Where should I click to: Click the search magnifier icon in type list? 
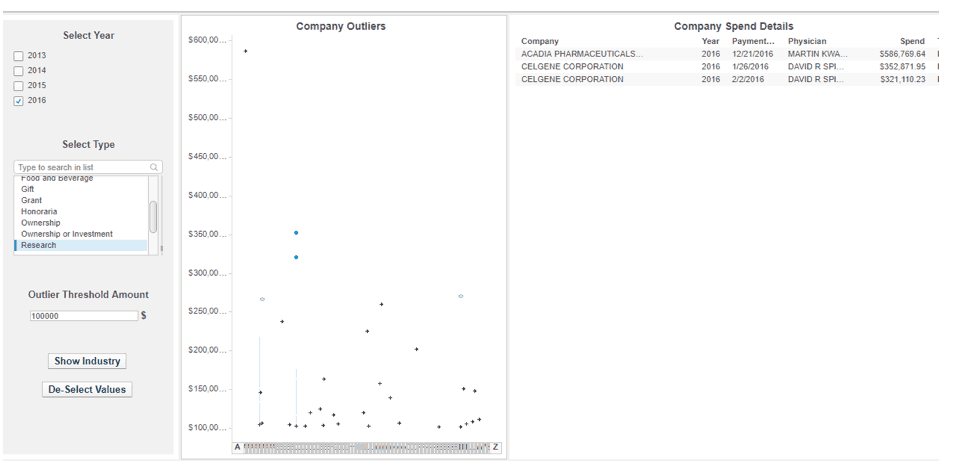tap(154, 168)
